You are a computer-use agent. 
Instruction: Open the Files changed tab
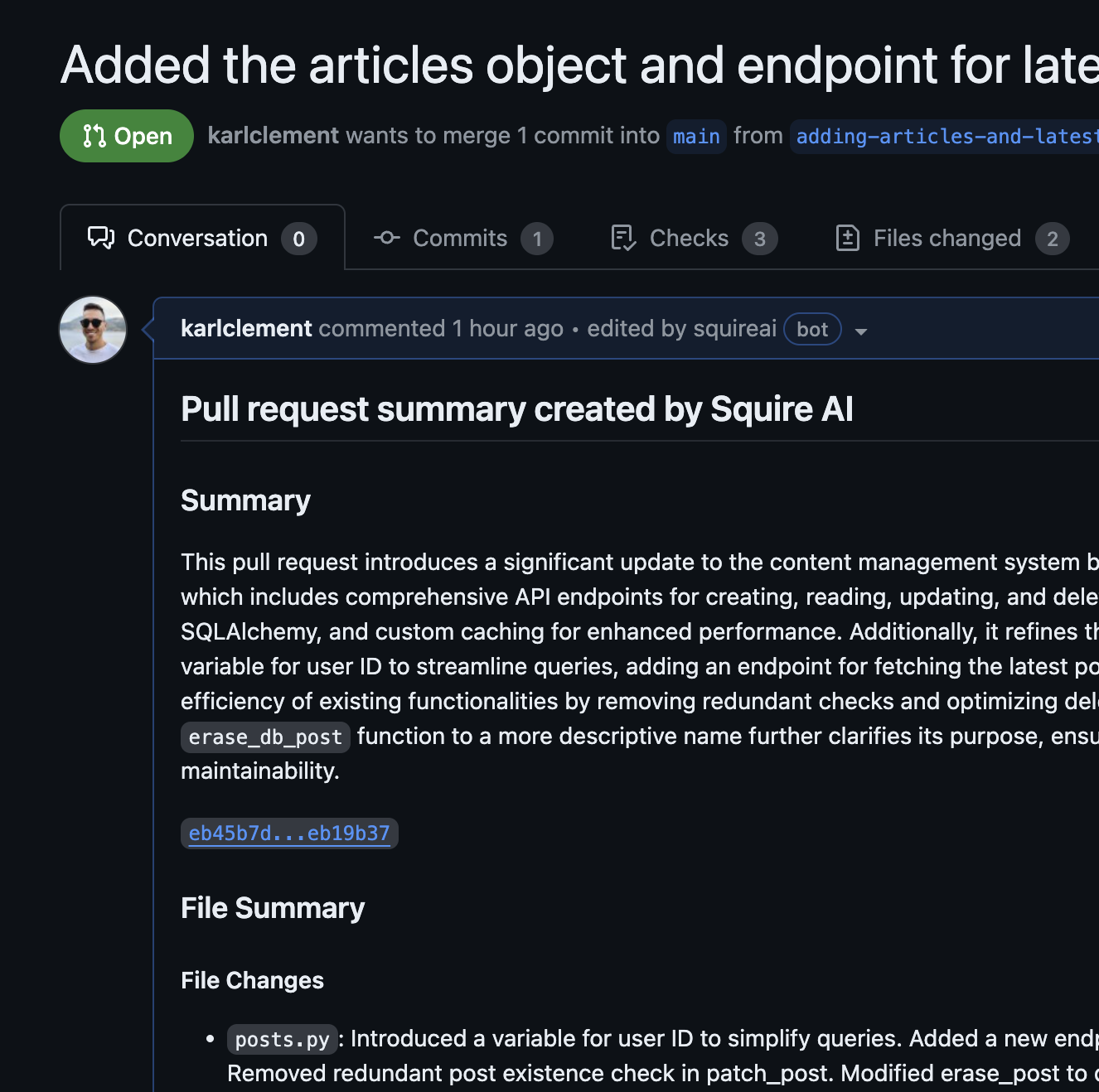[x=946, y=238]
